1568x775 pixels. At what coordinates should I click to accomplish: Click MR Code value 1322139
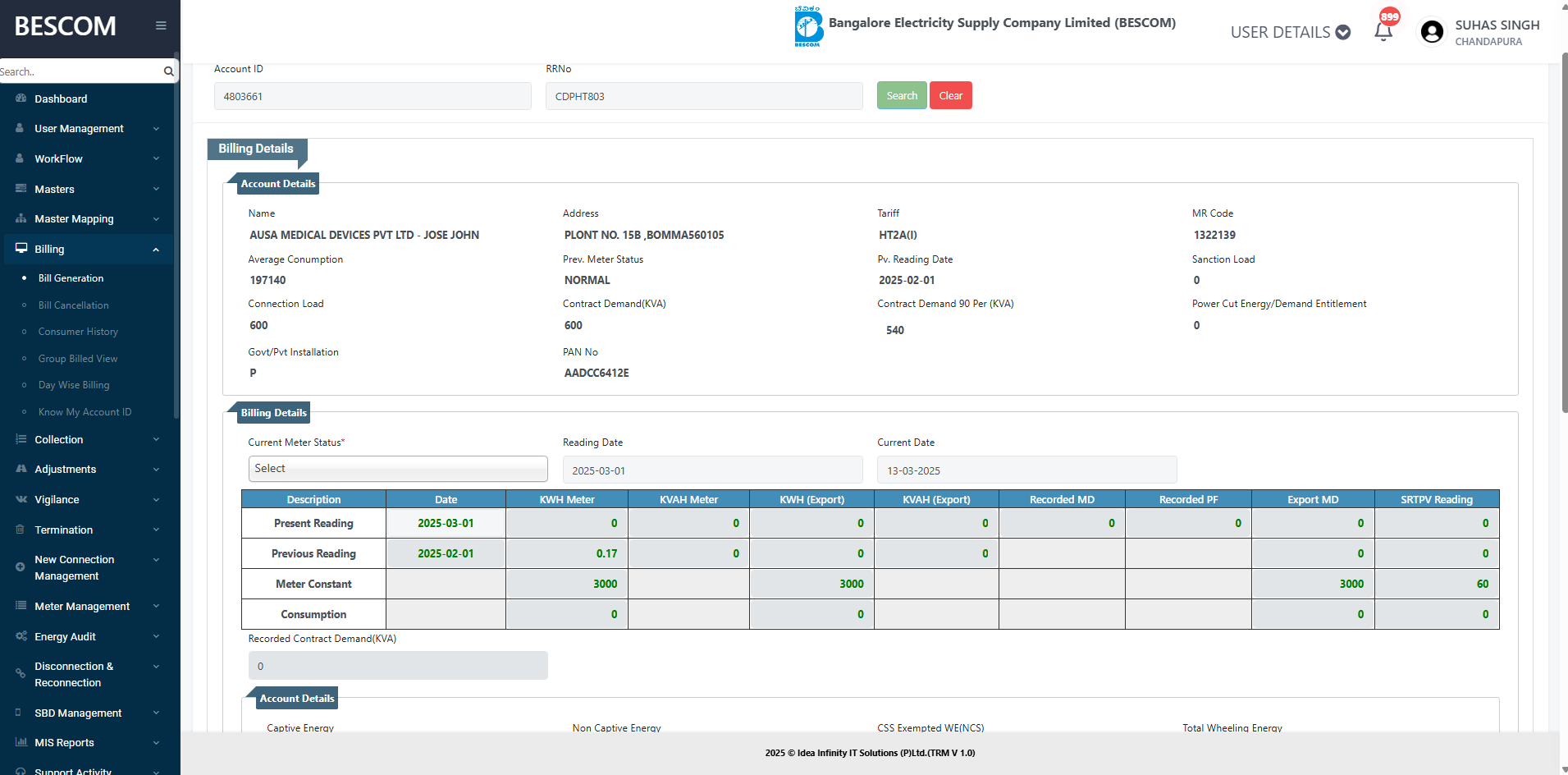tap(1214, 235)
